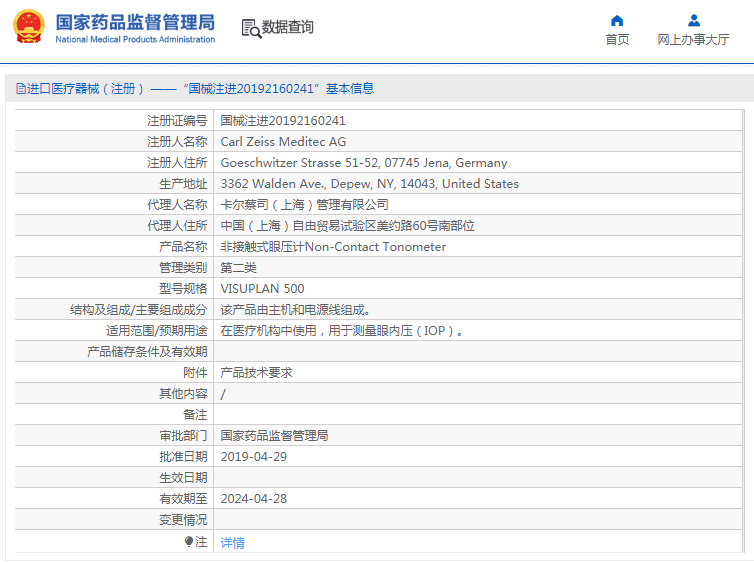Select production address 3362 Walden Ave. Depew
Viewport: 754px width, 563px height.
369,184
